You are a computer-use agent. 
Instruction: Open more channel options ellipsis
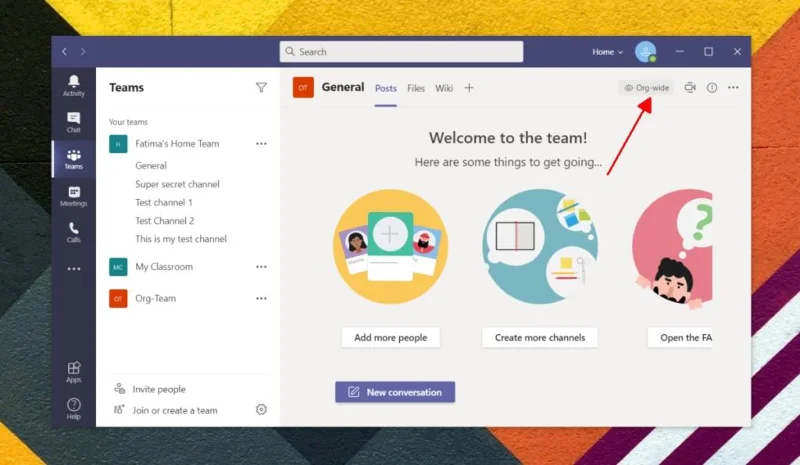[x=733, y=88]
